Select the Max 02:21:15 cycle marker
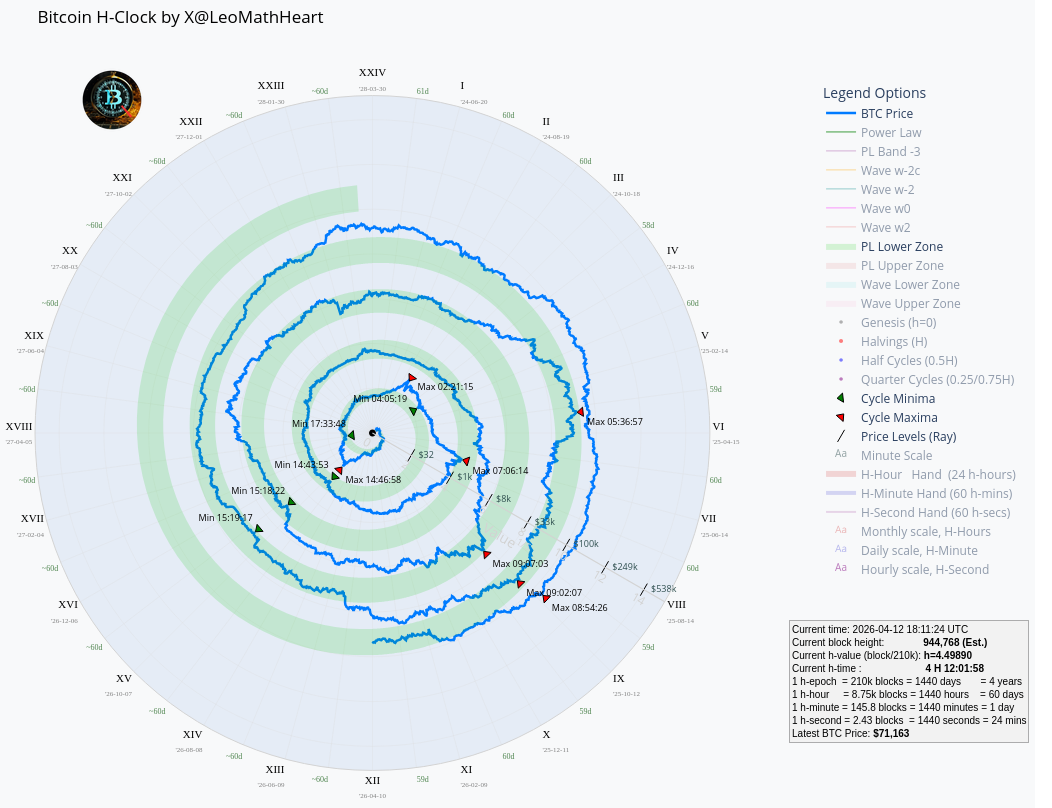Image resolution: width=1052 pixels, height=808 pixels. 412,378
